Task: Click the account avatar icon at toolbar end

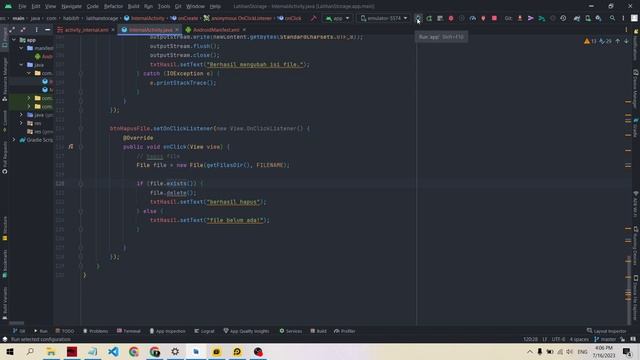Action: click(634, 18)
